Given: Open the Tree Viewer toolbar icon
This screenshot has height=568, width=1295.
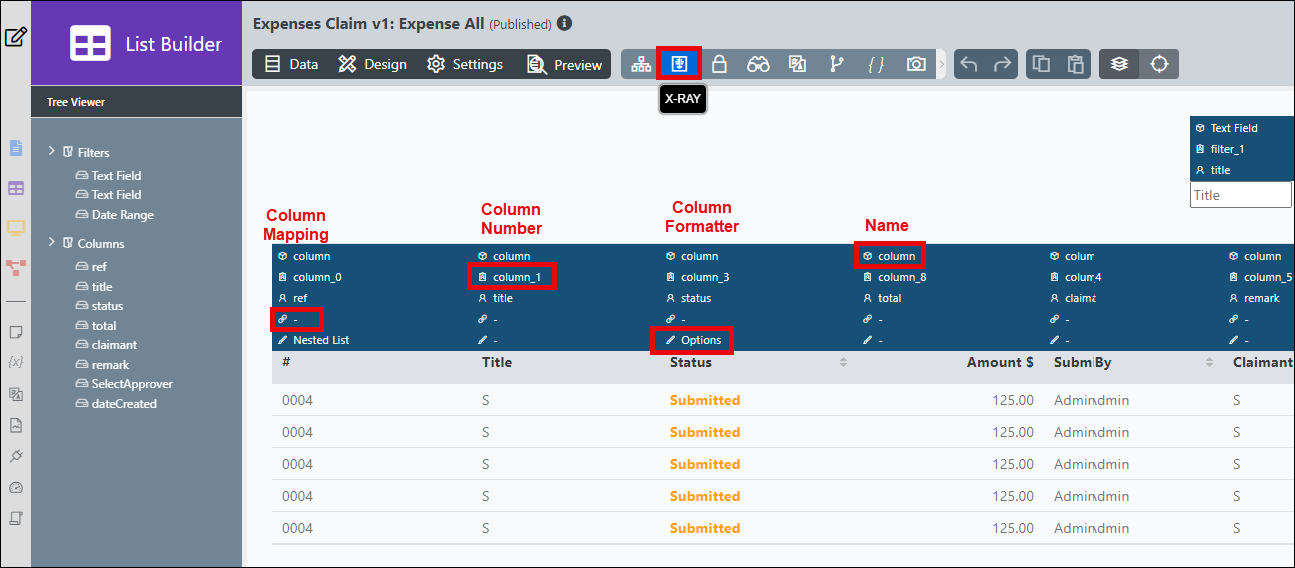Looking at the screenshot, I should (641, 64).
